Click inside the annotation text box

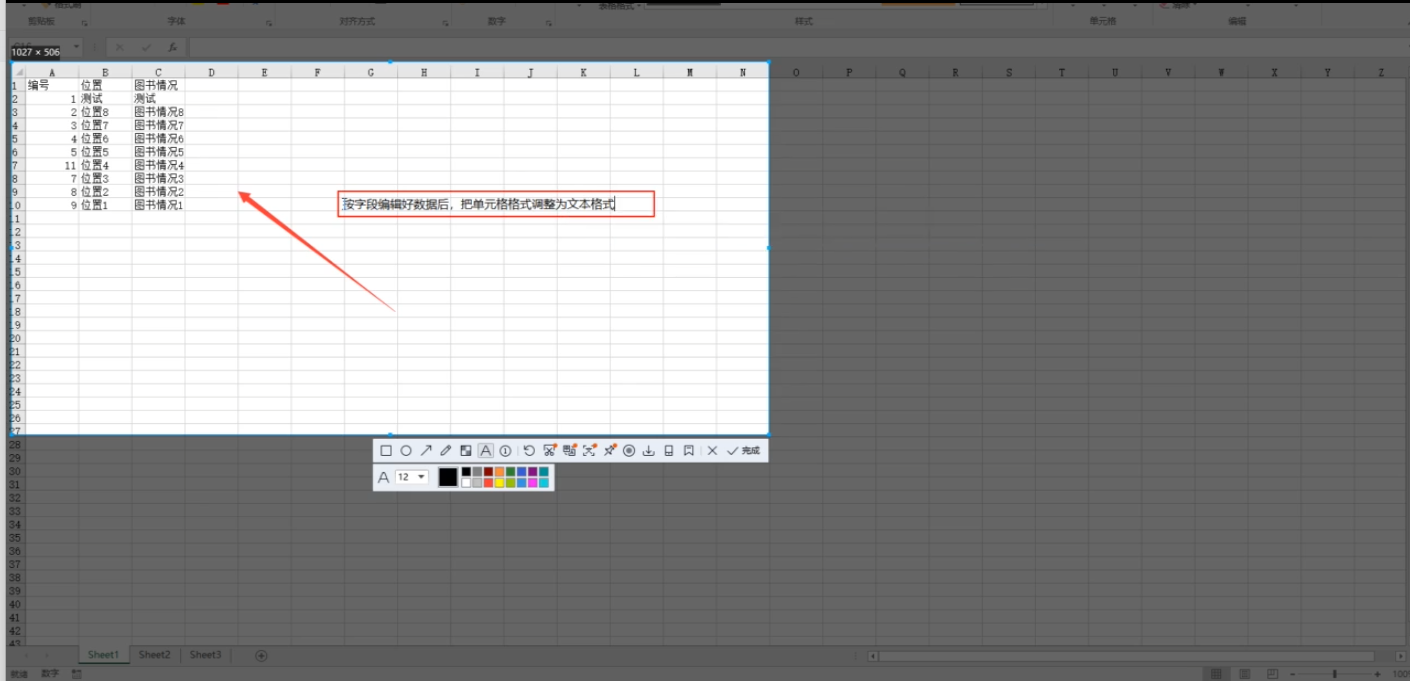tap(496, 204)
